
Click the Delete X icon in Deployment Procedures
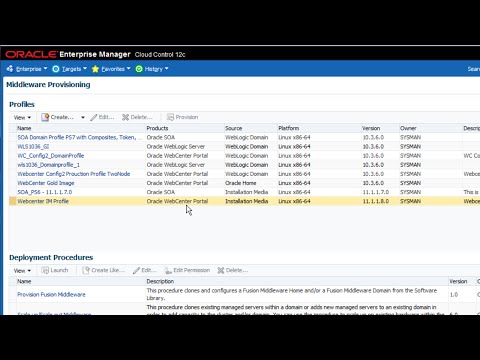[221, 270]
